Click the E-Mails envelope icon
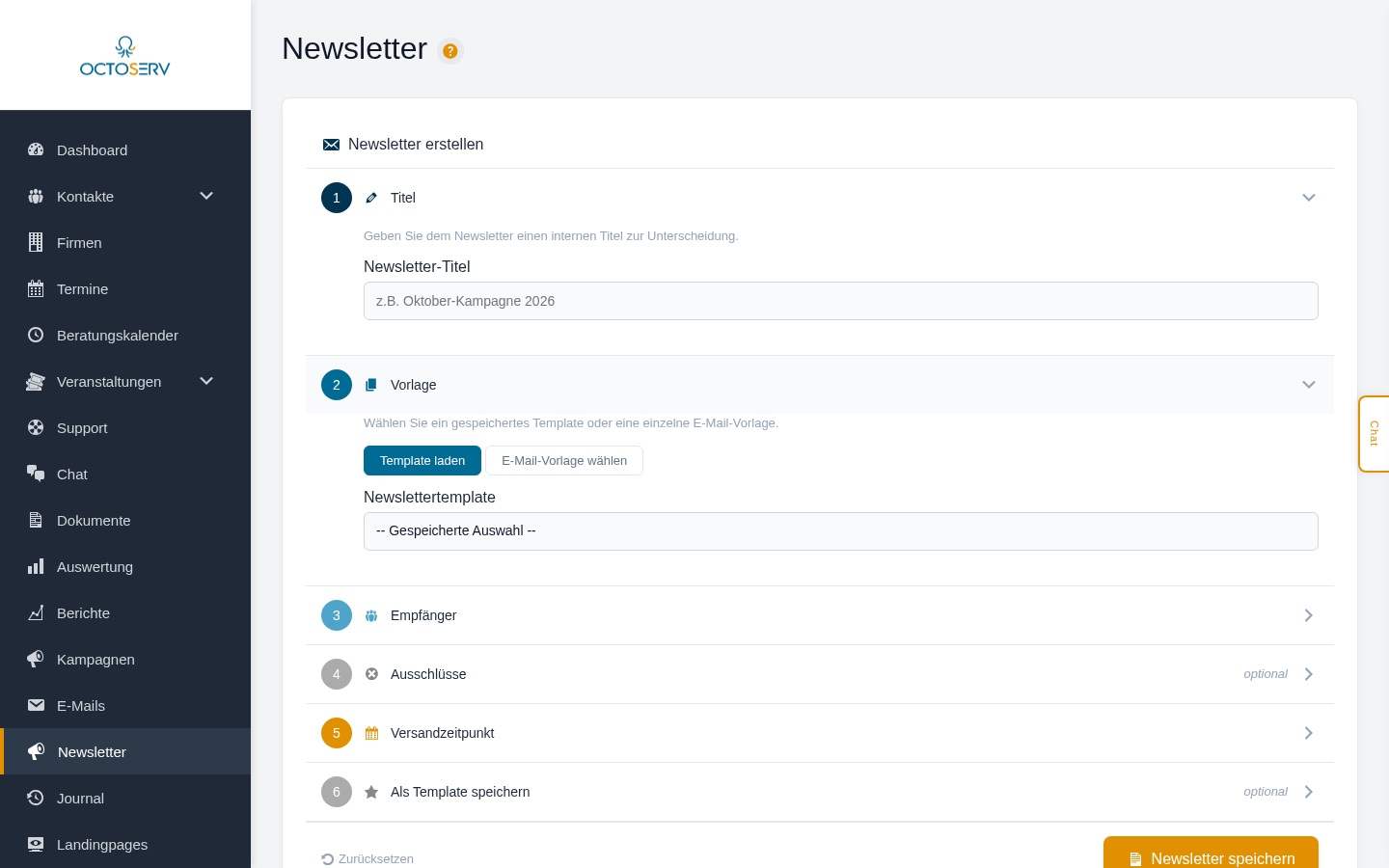 pos(36,705)
